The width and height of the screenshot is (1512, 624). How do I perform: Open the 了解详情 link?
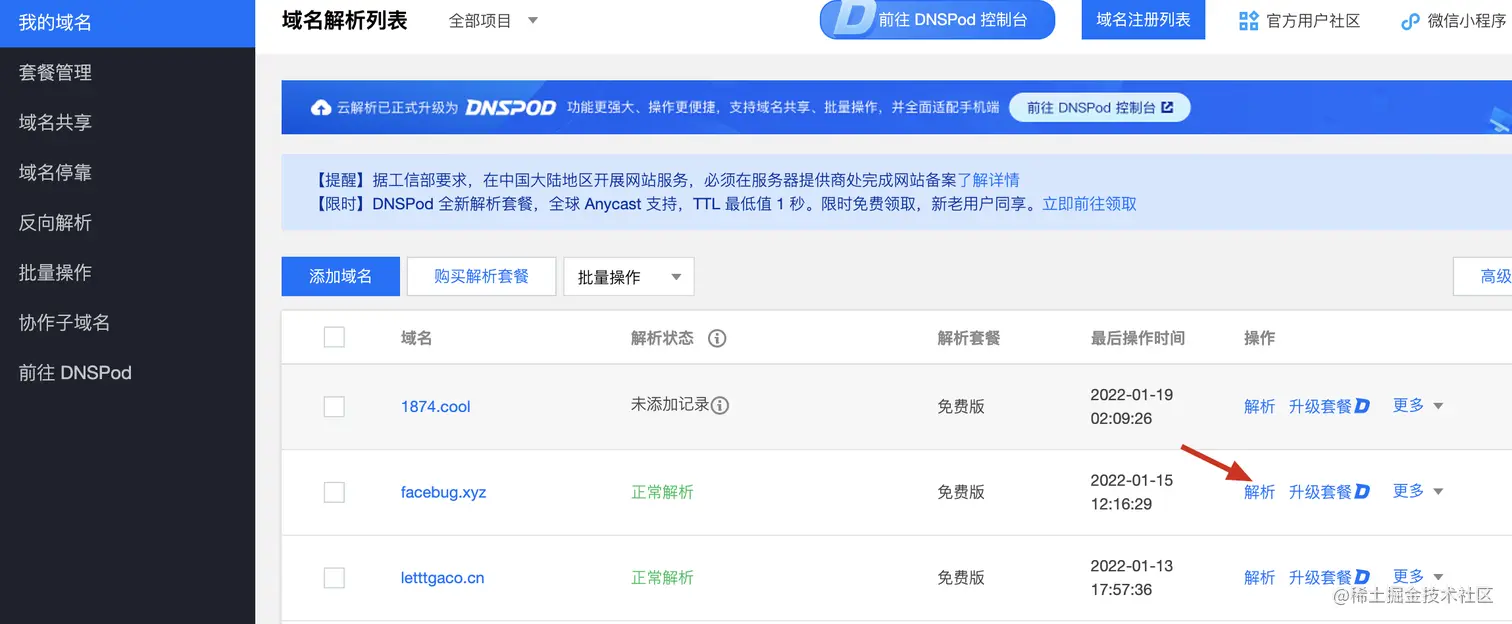[988, 180]
